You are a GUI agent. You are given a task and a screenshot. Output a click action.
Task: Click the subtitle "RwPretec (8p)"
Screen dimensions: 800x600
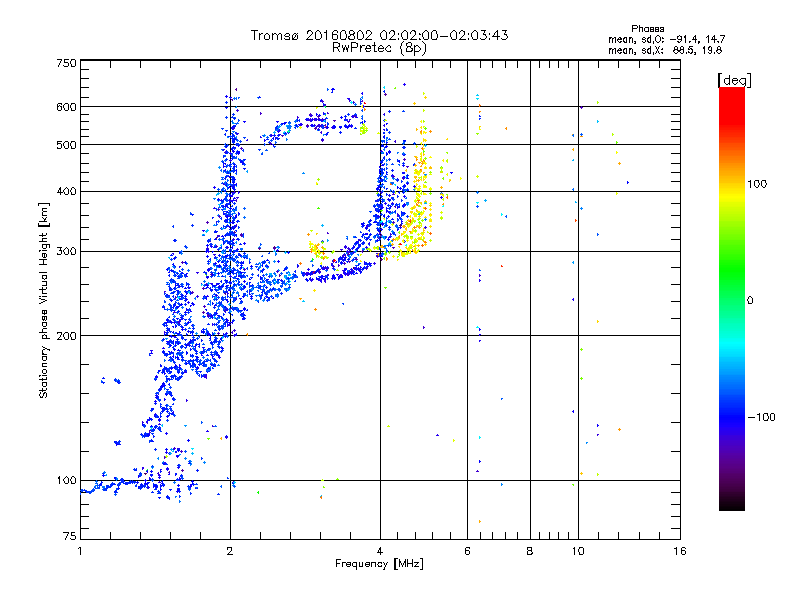(379, 48)
